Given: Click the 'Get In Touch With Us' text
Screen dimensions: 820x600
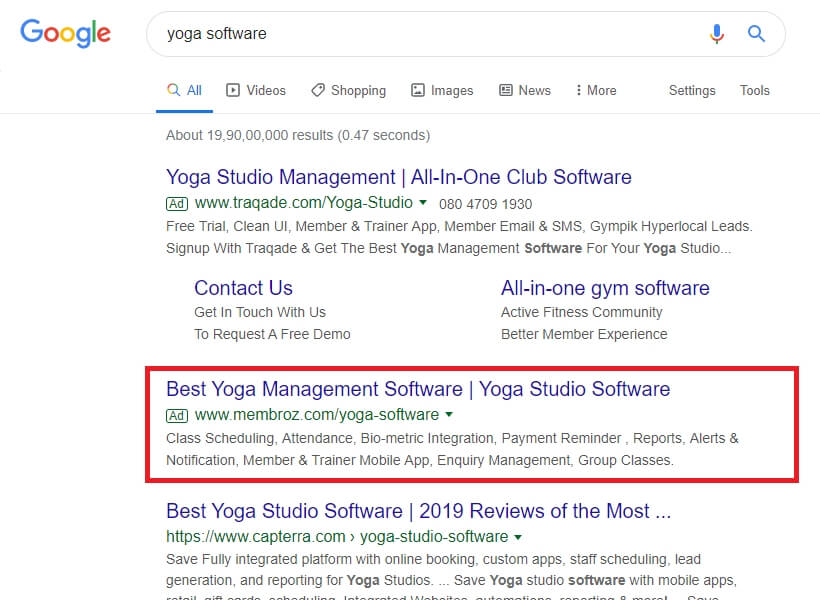Looking at the screenshot, I should [x=260, y=312].
